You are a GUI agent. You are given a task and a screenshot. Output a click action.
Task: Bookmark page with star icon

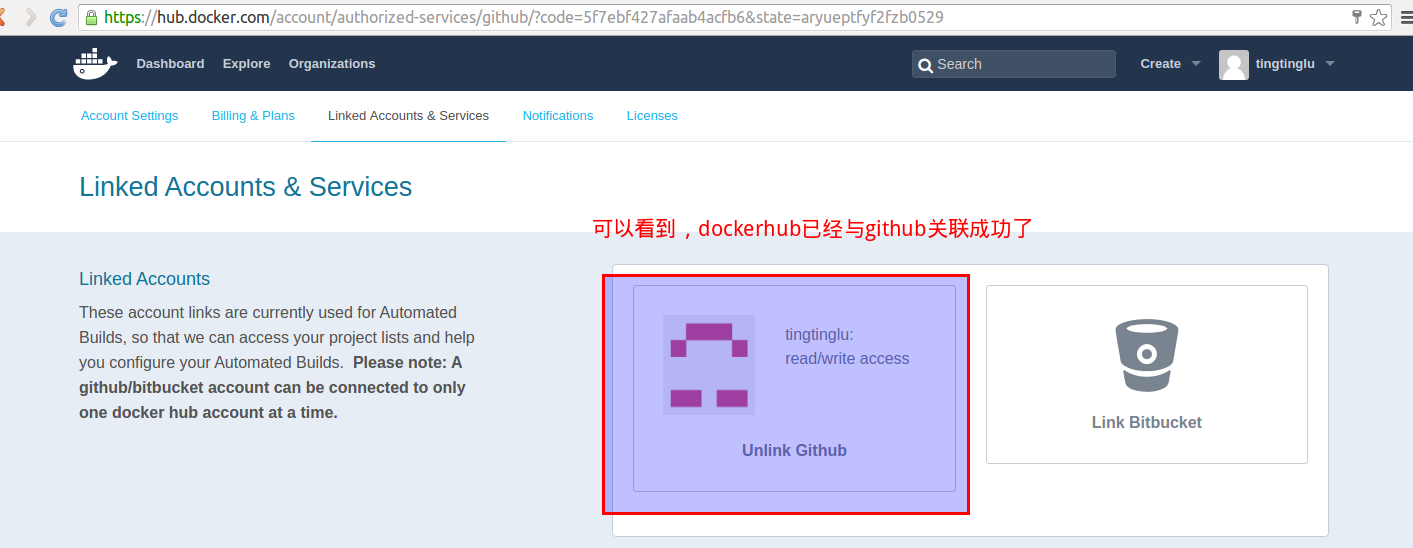point(1379,17)
